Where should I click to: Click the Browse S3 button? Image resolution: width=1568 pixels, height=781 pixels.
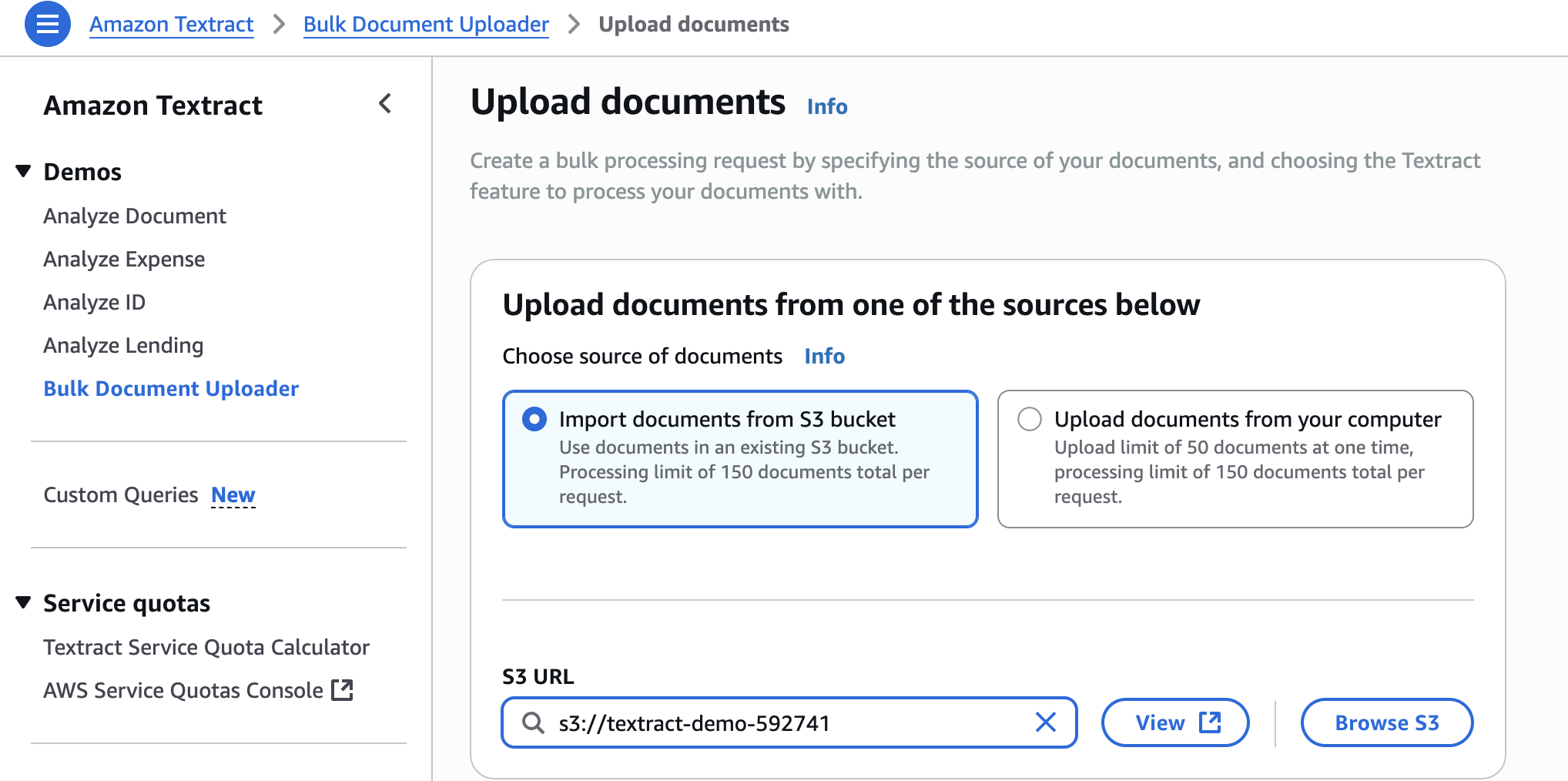coord(1387,722)
